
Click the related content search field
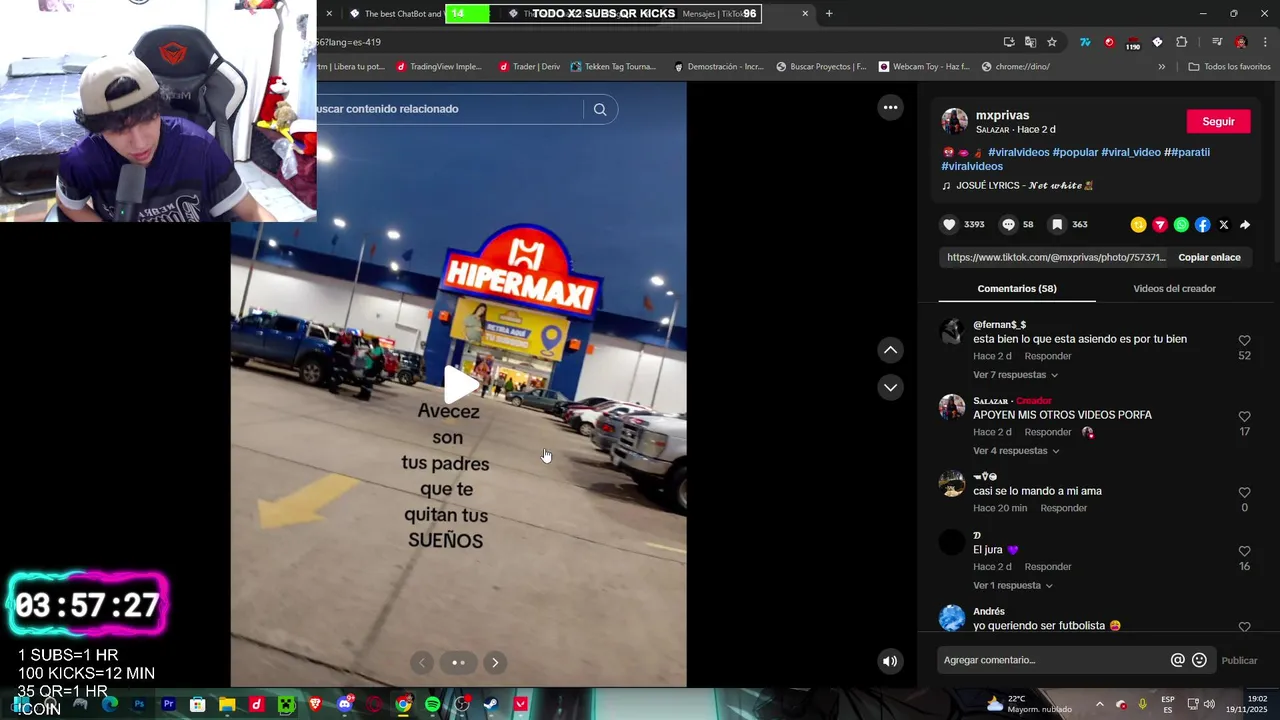pos(448,109)
